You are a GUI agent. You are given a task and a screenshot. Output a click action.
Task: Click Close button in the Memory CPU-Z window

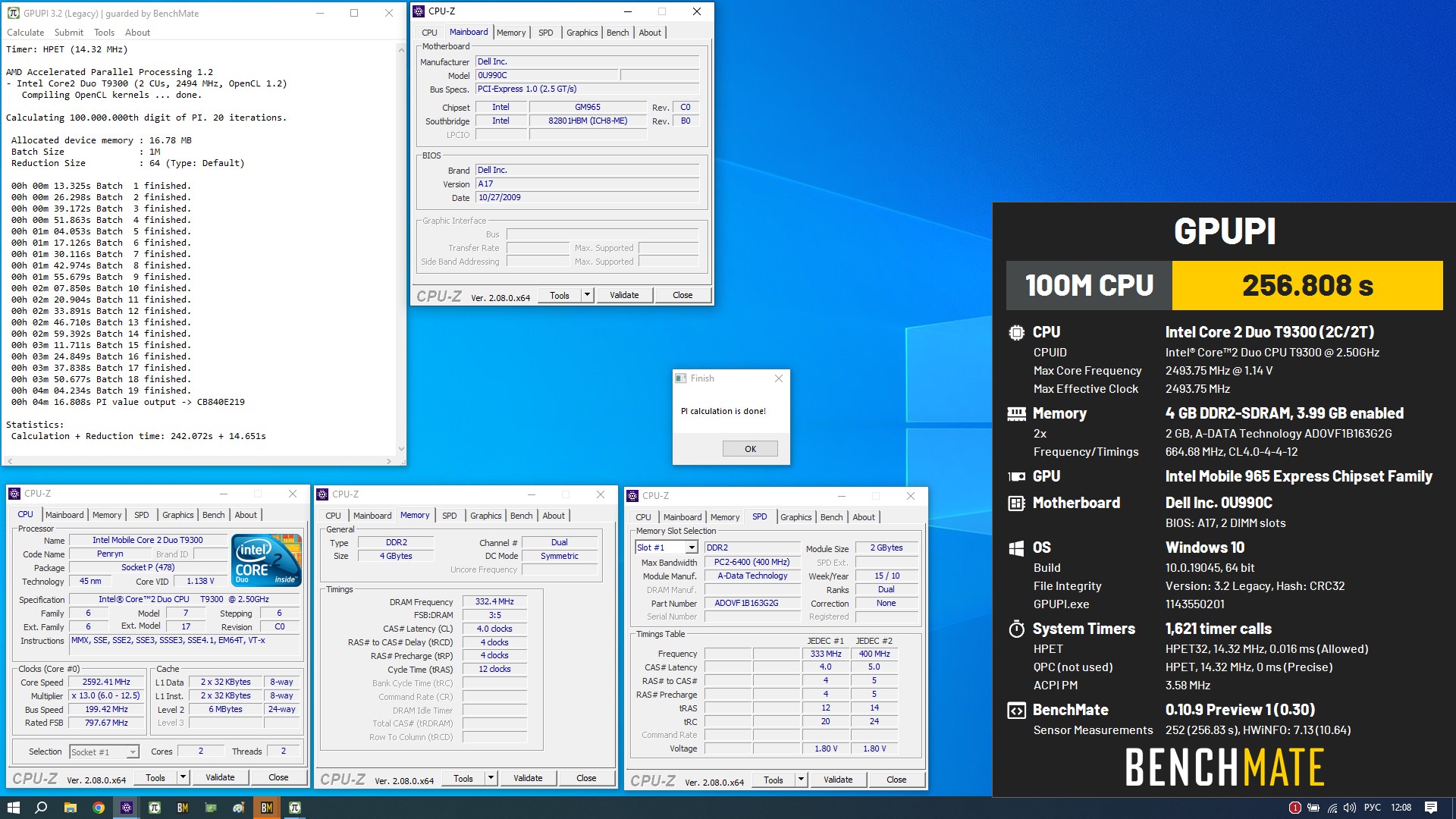pos(586,778)
